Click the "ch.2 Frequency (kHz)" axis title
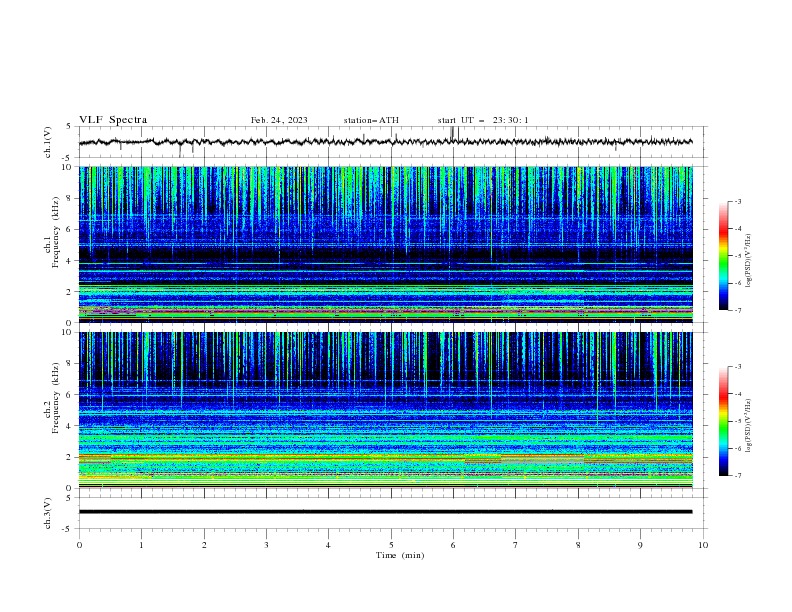 click(x=52, y=398)
